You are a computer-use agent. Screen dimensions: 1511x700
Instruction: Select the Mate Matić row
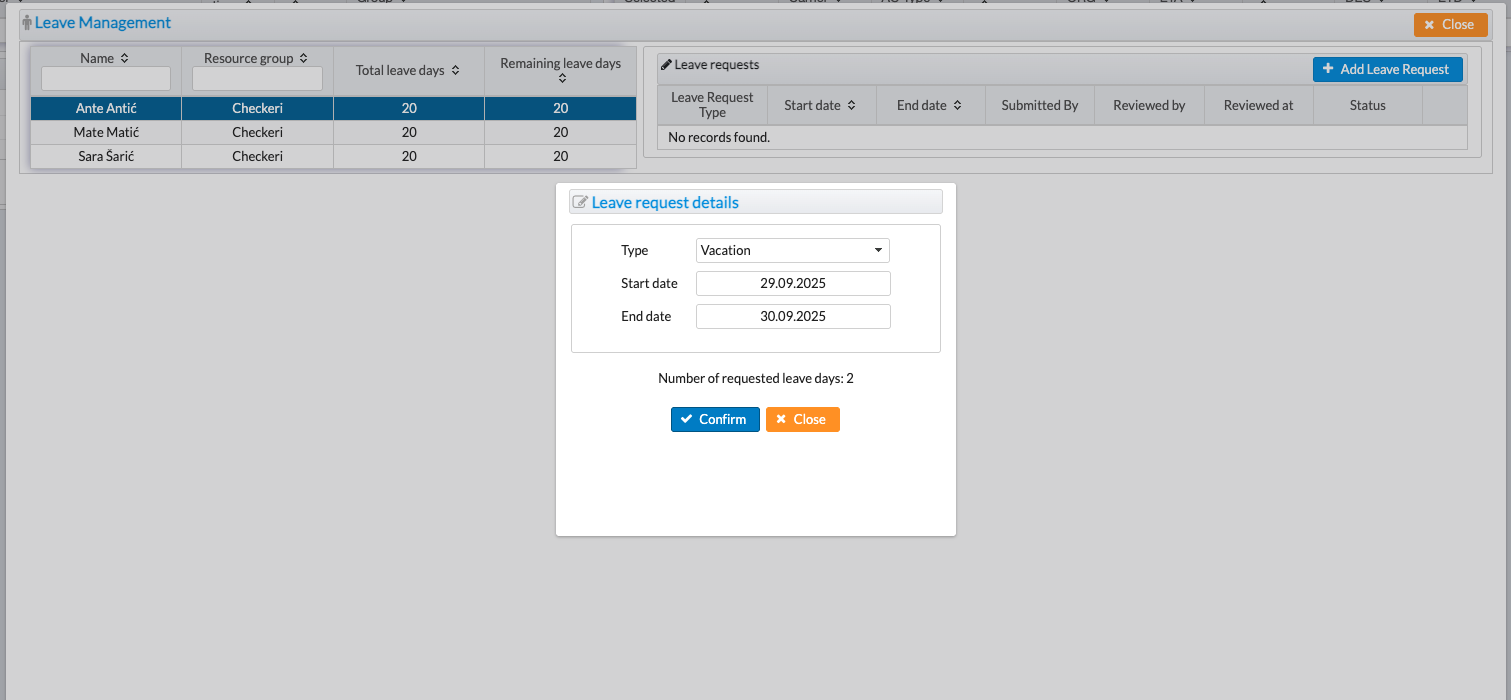[x=106, y=132]
